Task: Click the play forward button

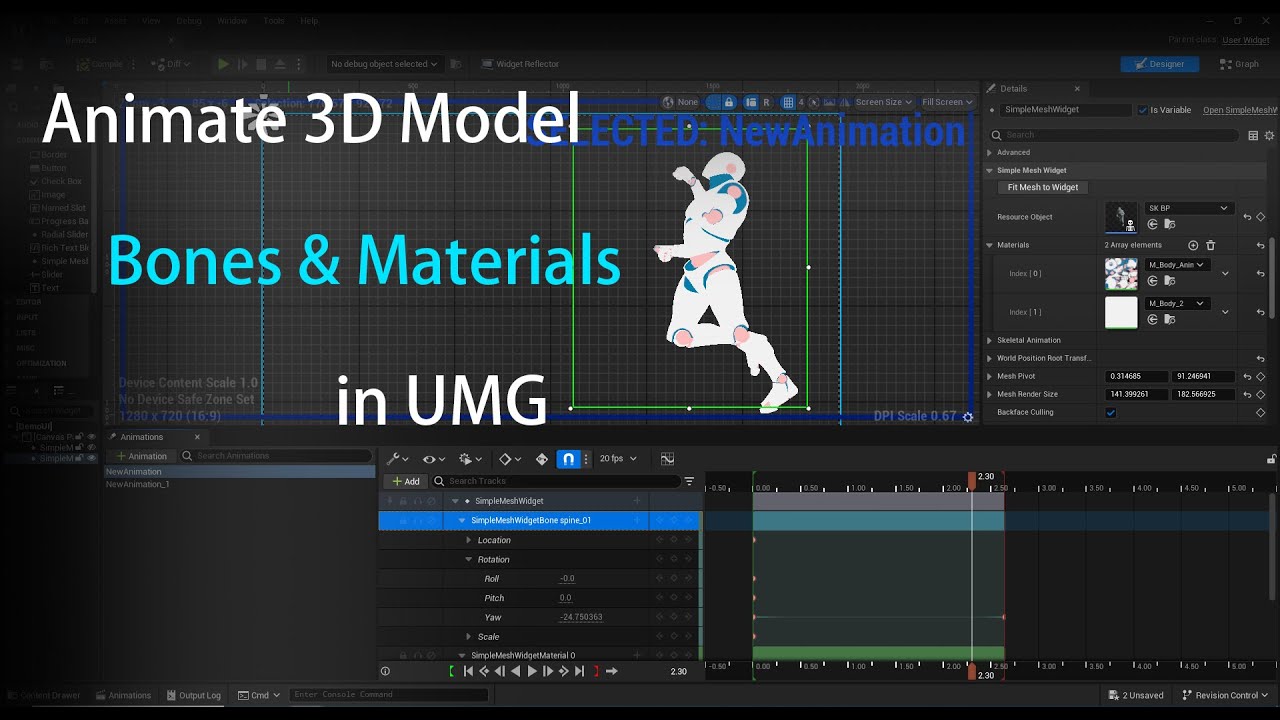Action: (x=532, y=672)
